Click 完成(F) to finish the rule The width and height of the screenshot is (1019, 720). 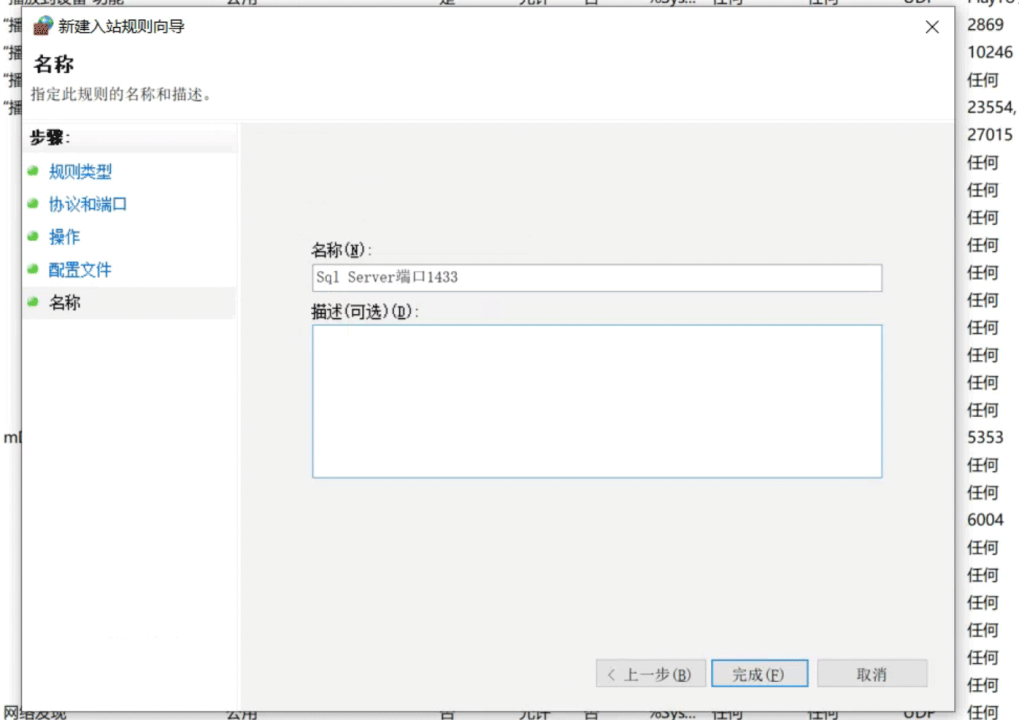click(x=760, y=674)
